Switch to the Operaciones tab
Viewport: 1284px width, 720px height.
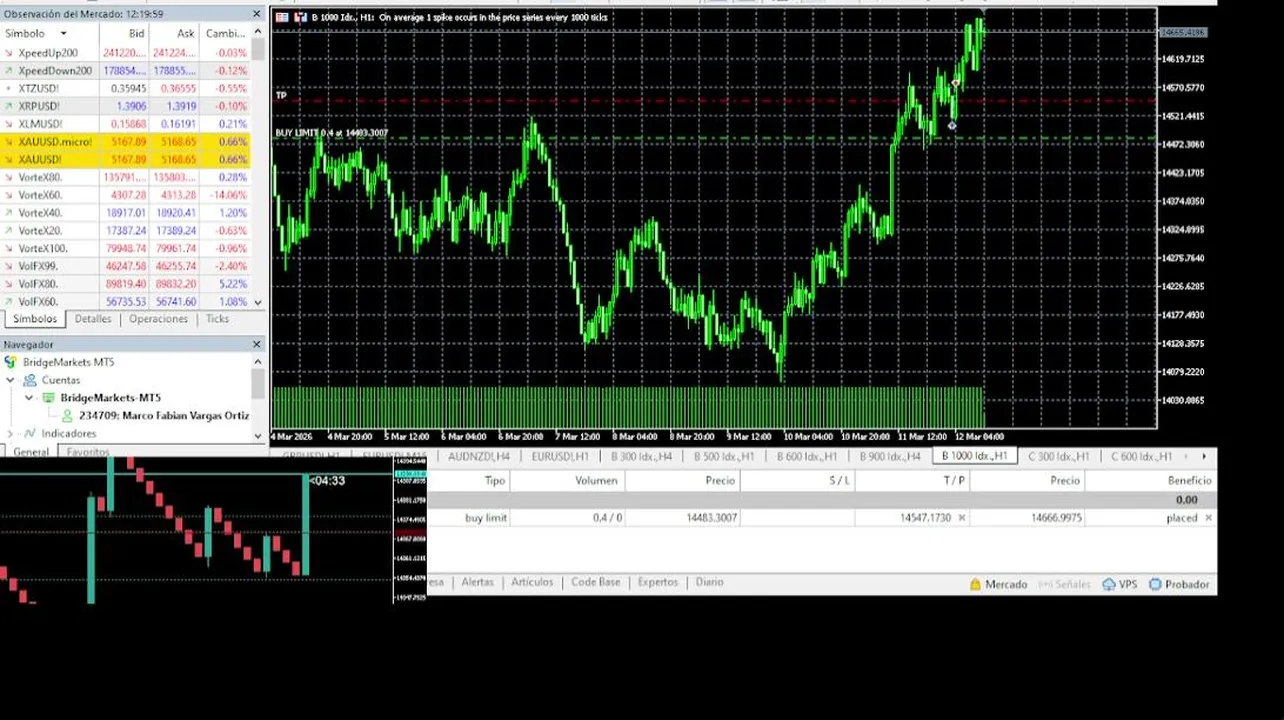pos(158,319)
